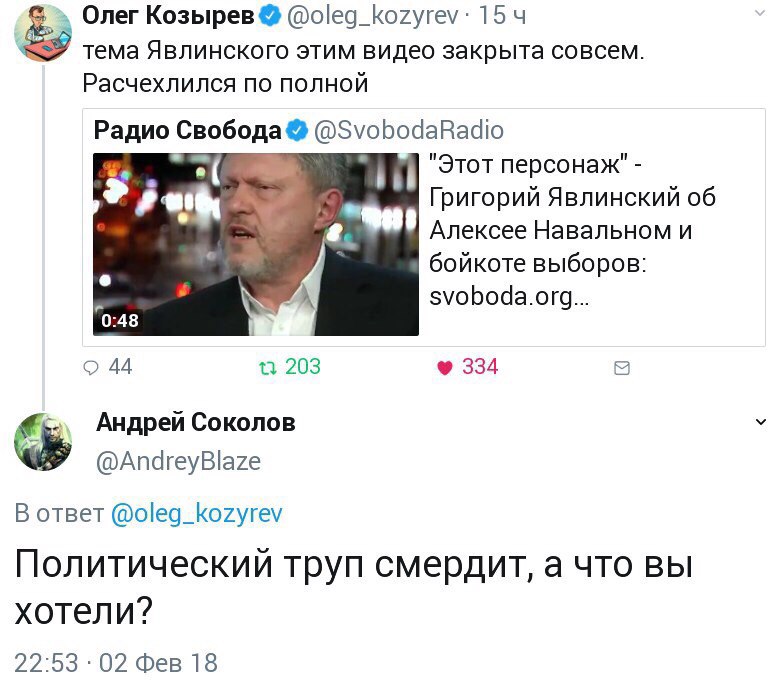
Task: Expand the top tweet's options chevron
Action: click(x=760, y=13)
